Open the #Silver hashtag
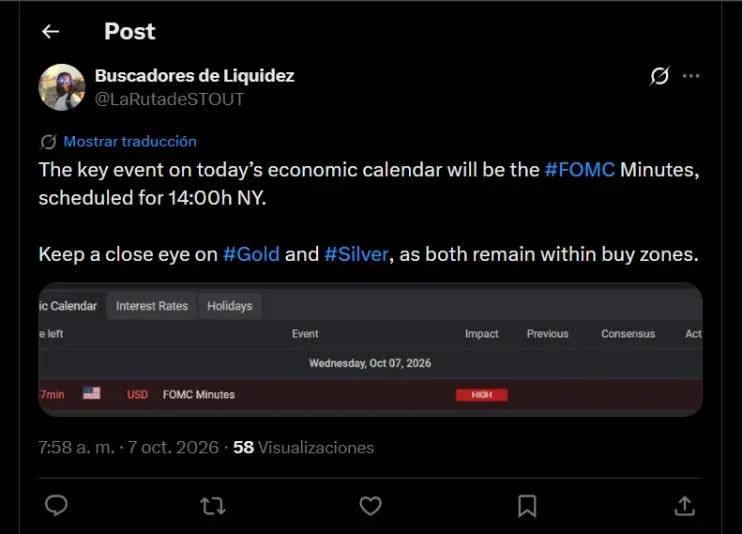This screenshot has height=534, width=742. [x=356, y=254]
